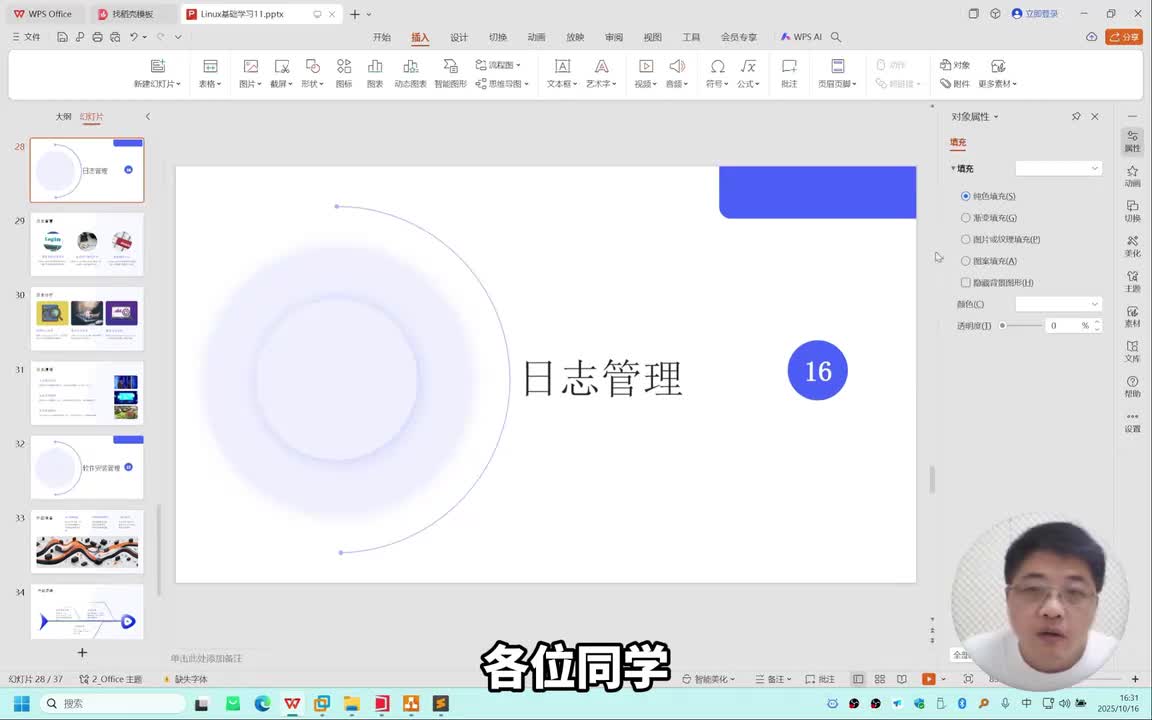Start slideshow with orange play button
The width and height of the screenshot is (1152, 720).
point(929,679)
